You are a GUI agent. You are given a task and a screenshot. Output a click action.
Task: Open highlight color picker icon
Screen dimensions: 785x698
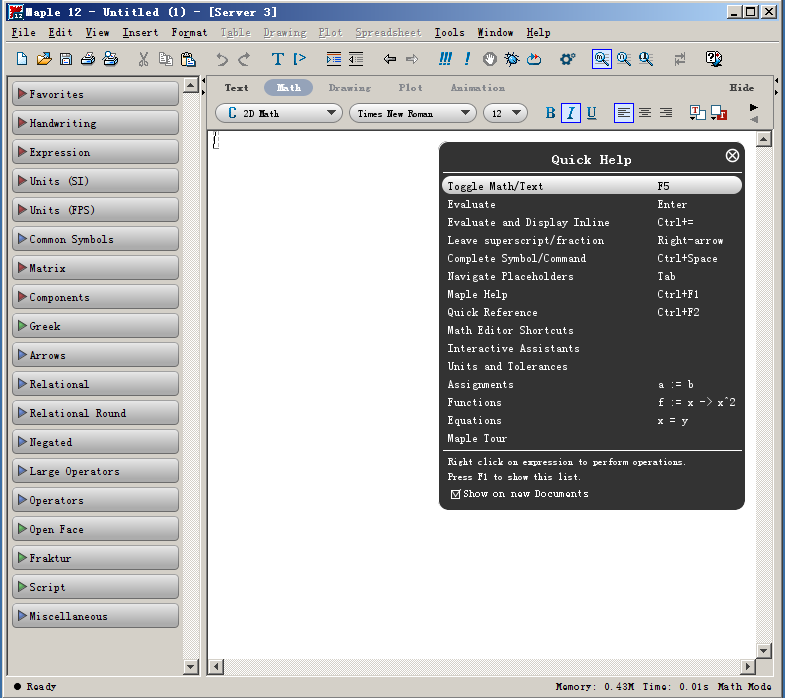pyautogui.click(x=718, y=113)
